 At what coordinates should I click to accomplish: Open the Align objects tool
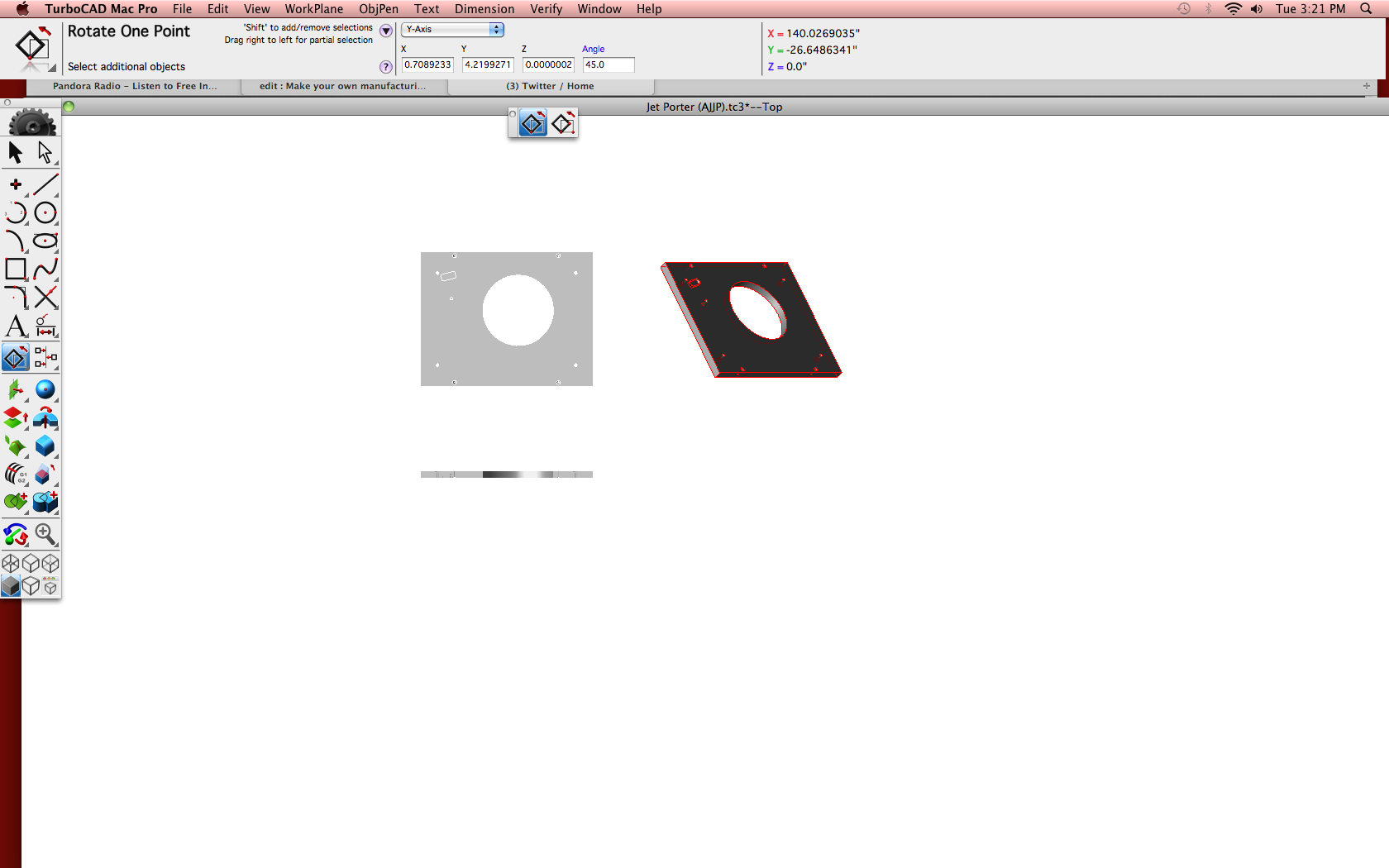click(45, 358)
